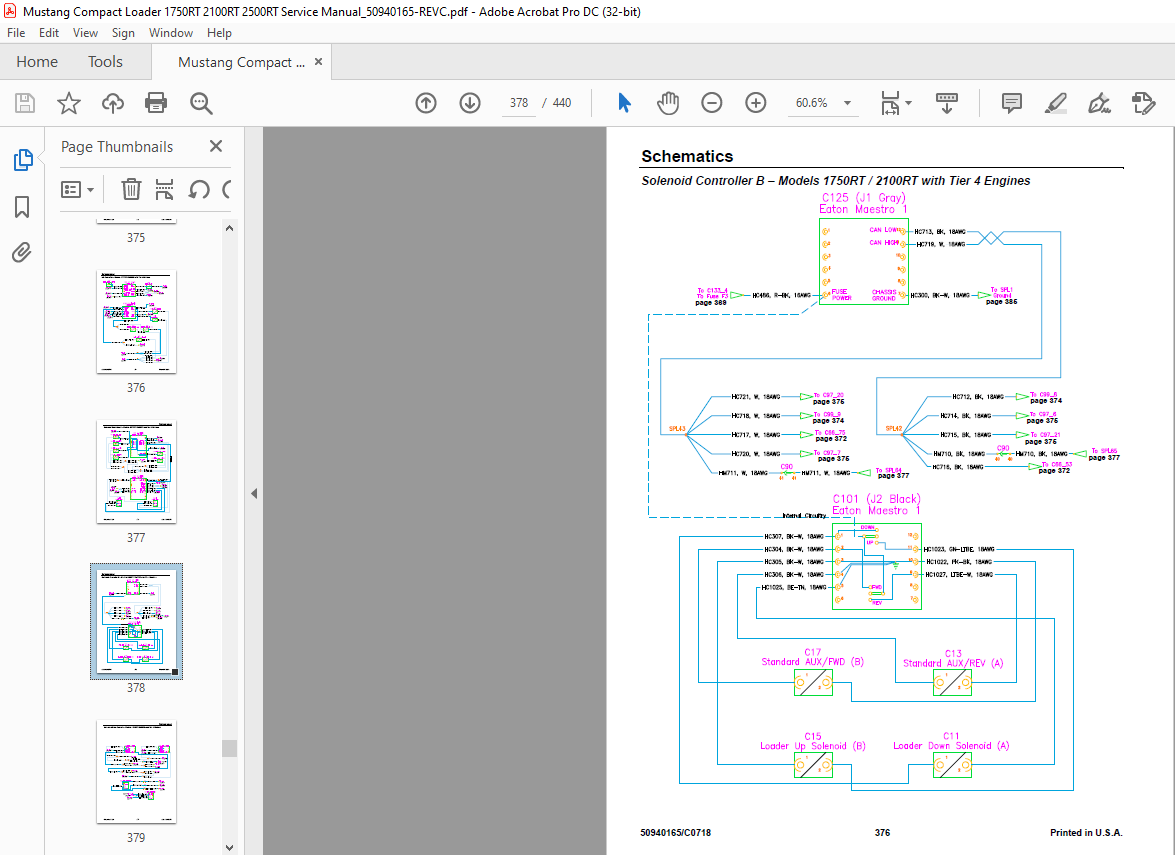Click the Save file floppy icon
This screenshot has height=855, width=1175.
click(25, 103)
